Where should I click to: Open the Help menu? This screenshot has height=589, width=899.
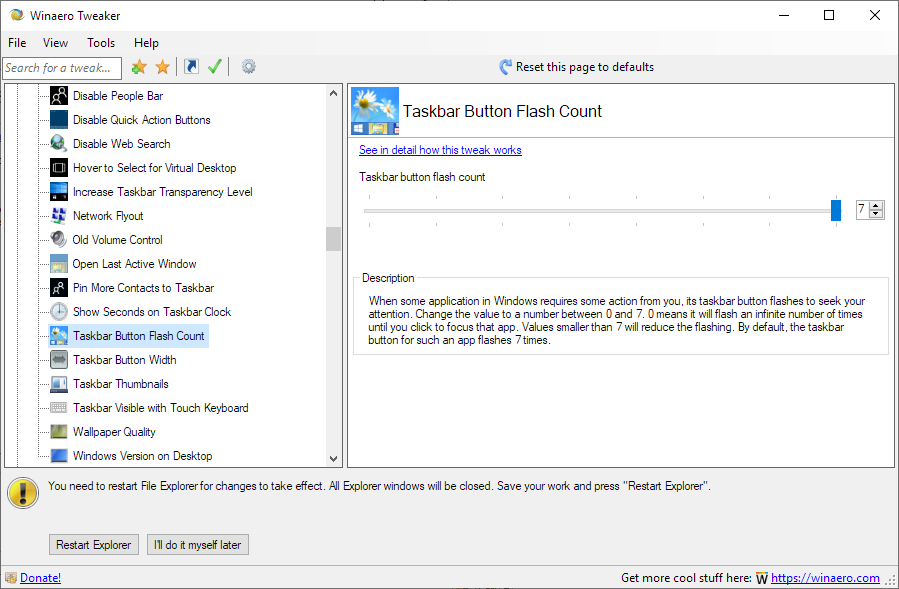146,43
